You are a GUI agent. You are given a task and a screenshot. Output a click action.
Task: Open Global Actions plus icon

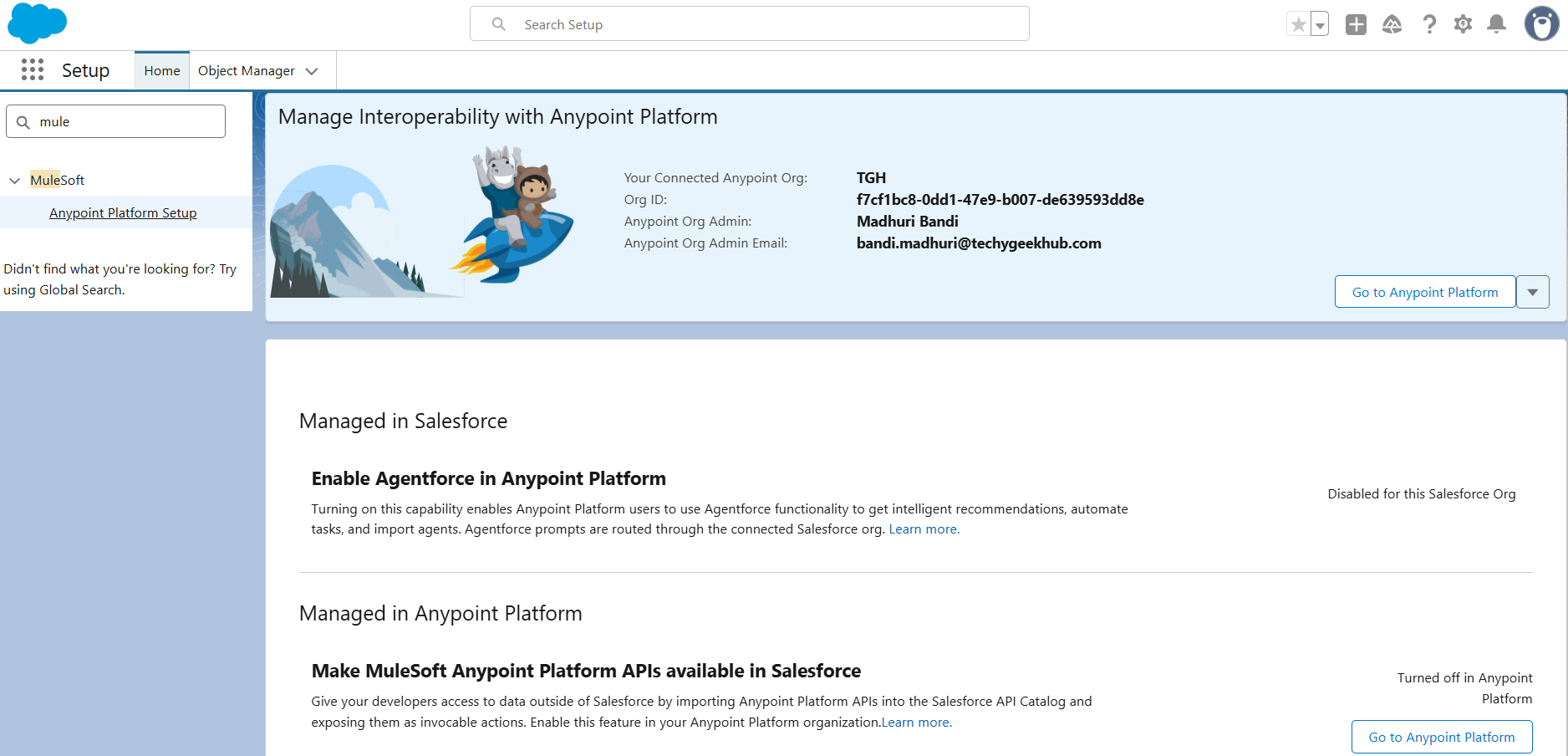point(1356,25)
